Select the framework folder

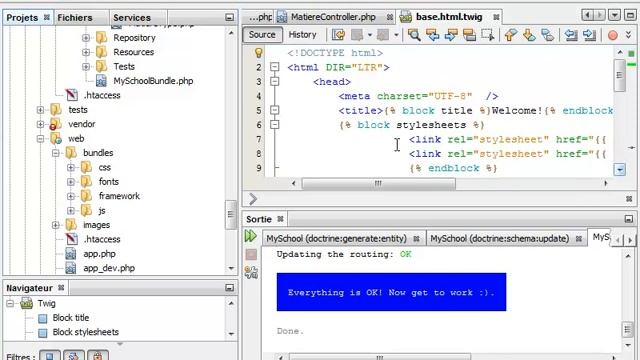pyautogui.click(x=119, y=196)
